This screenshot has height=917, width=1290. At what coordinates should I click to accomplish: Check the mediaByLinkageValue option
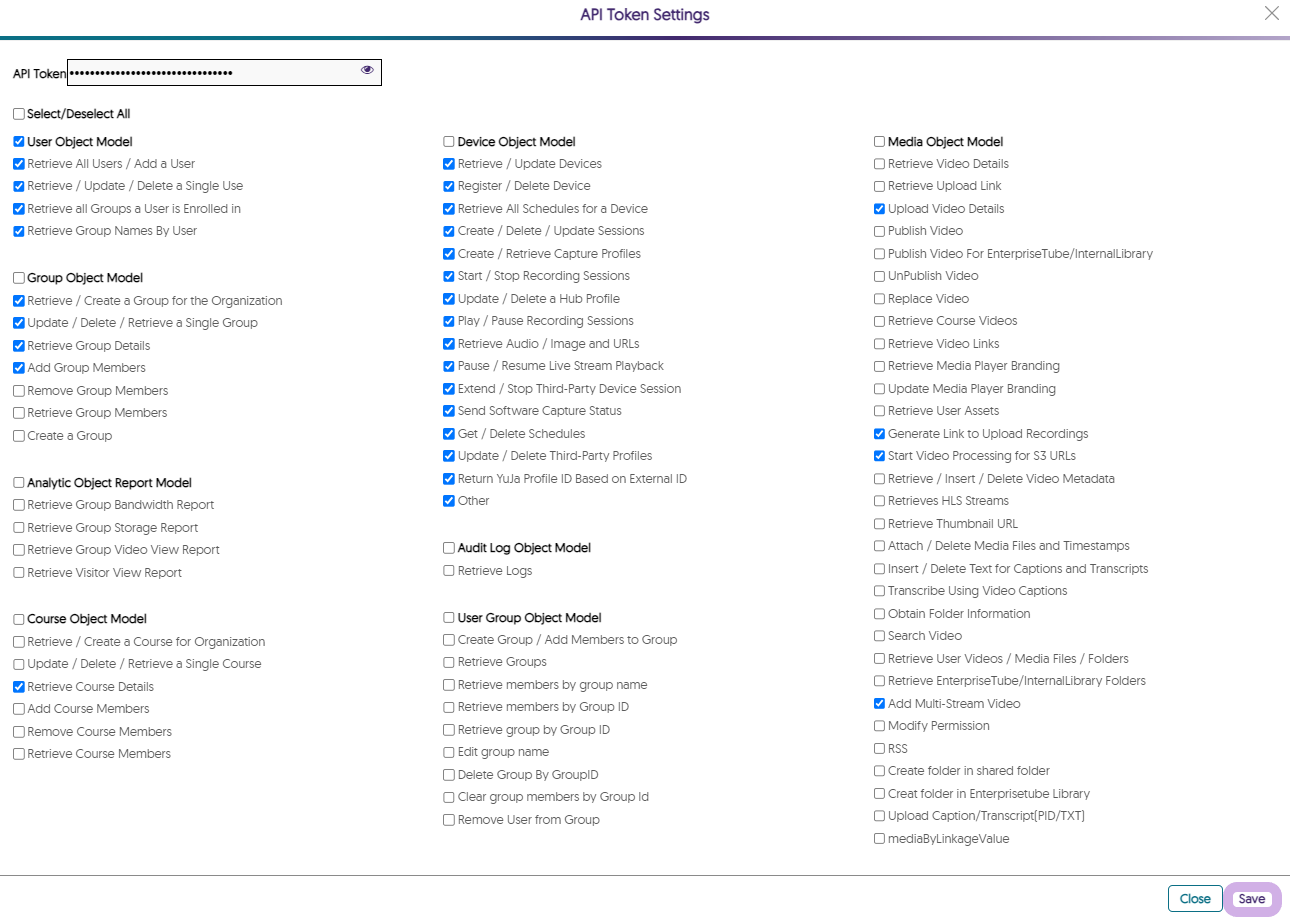tap(880, 839)
